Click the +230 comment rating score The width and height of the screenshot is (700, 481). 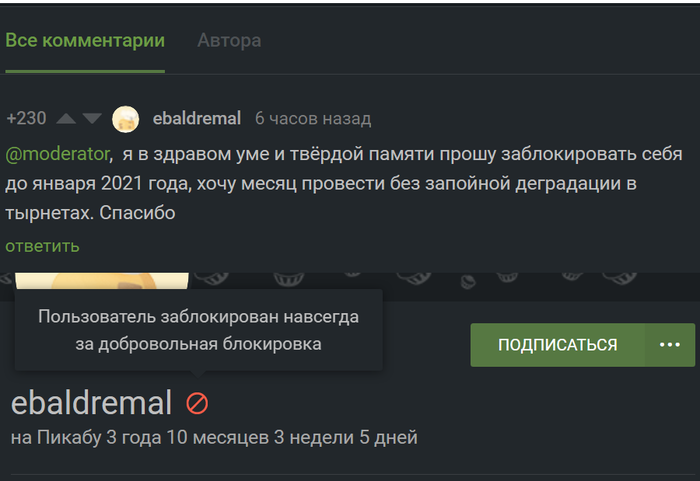point(26,118)
